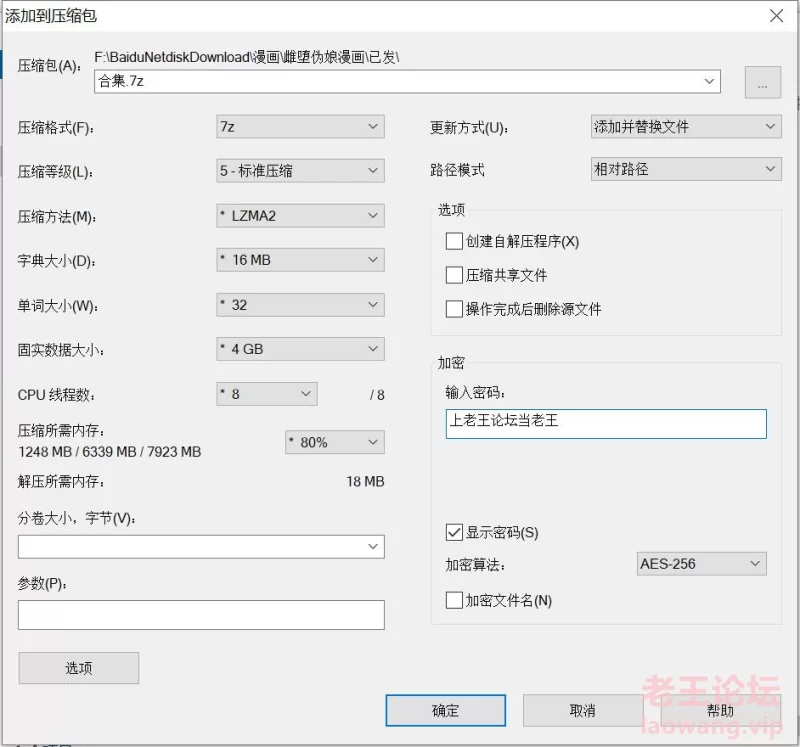Click the / 8 thread count text
The width and height of the screenshot is (800, 747).
coord(377,395)
